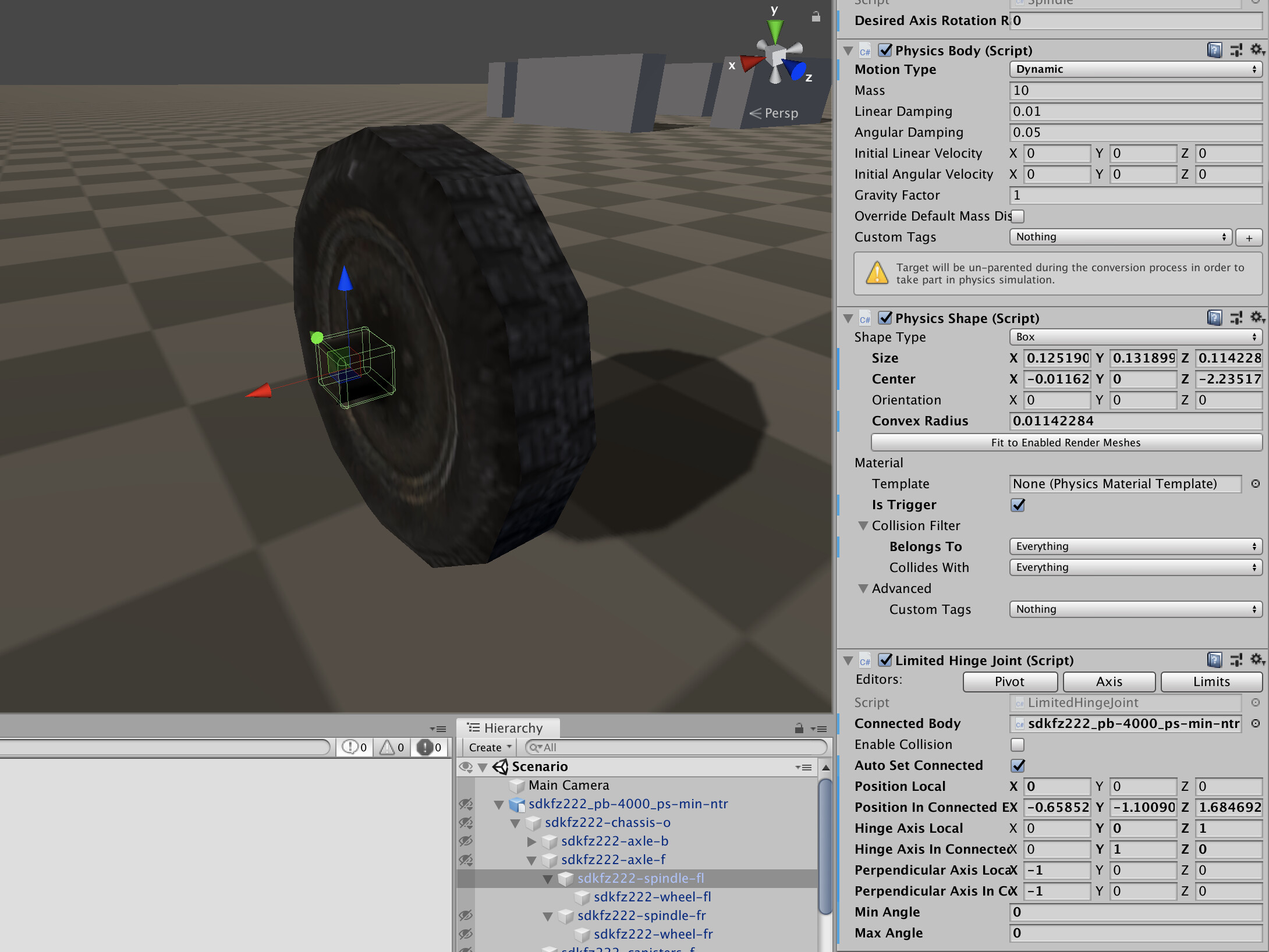1269x952 pixels.
Task: Open the Motion Type dropdown
Action: [x=1134, y=69]
